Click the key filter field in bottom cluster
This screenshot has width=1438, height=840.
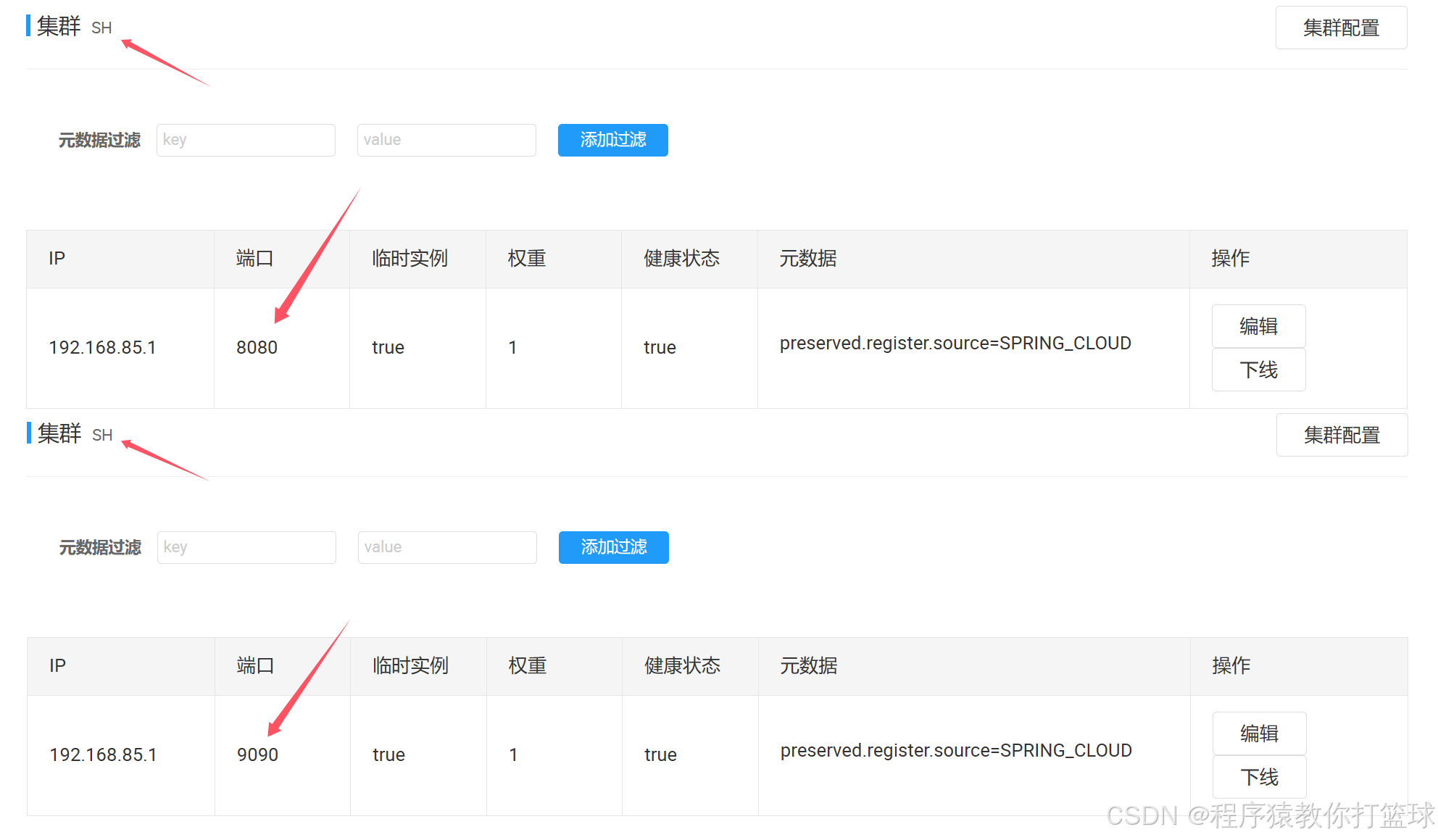pos(246,547)
